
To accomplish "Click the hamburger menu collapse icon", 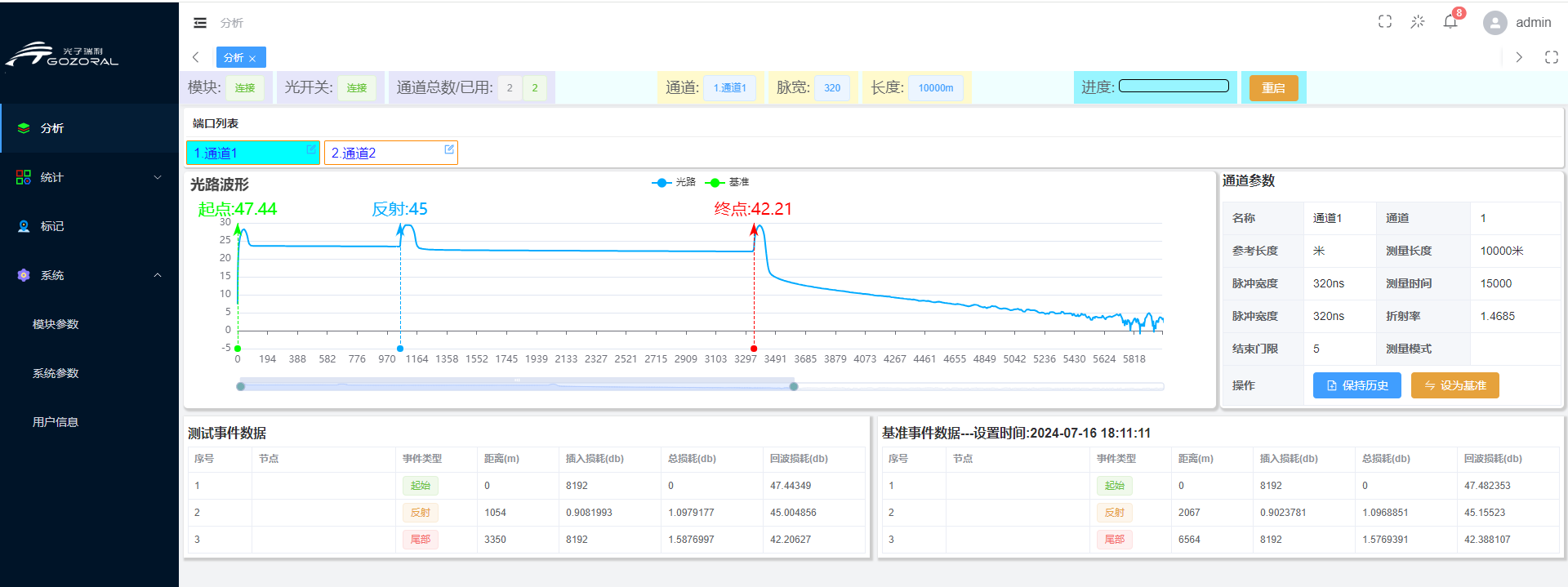I will 200,23.
